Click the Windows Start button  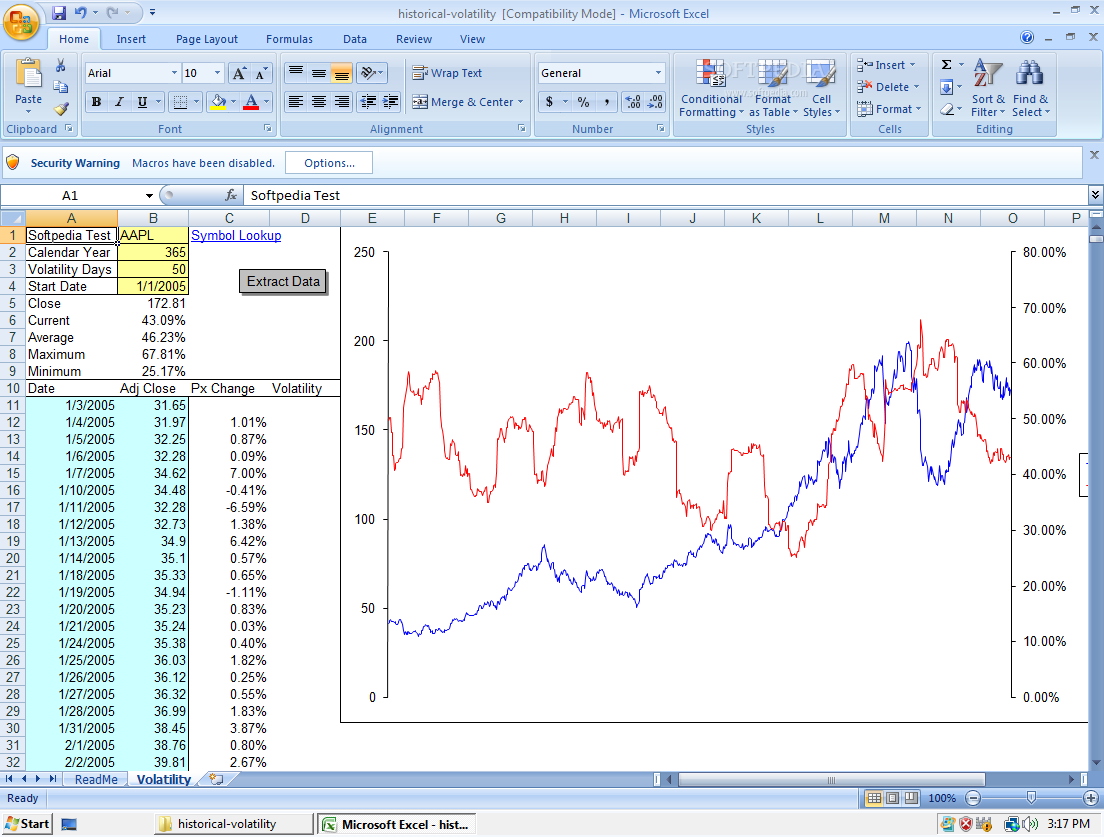(27, 824)
